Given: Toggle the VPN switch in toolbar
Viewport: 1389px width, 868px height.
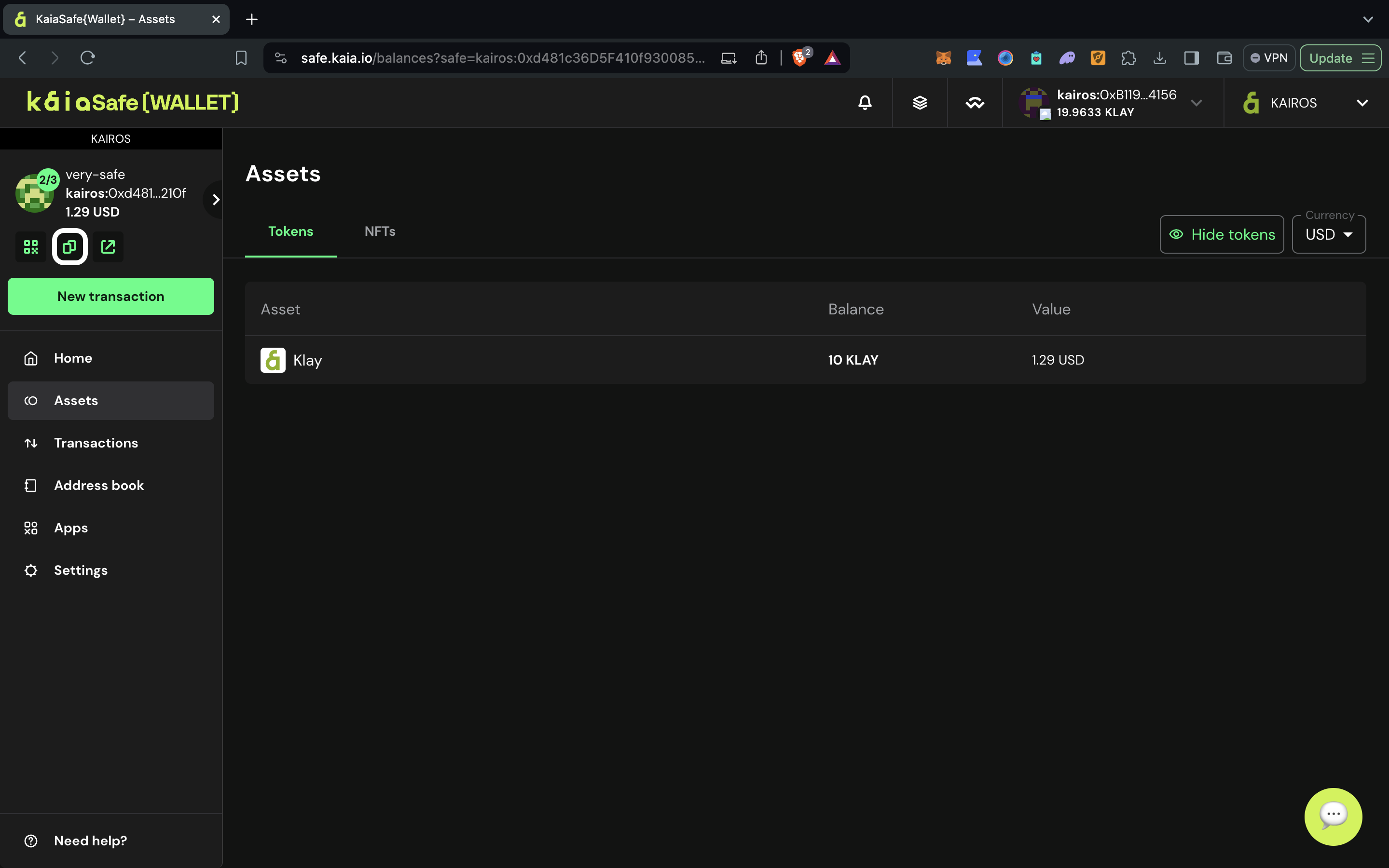Looking at the screenshot, I should (x=1268, y=58).
